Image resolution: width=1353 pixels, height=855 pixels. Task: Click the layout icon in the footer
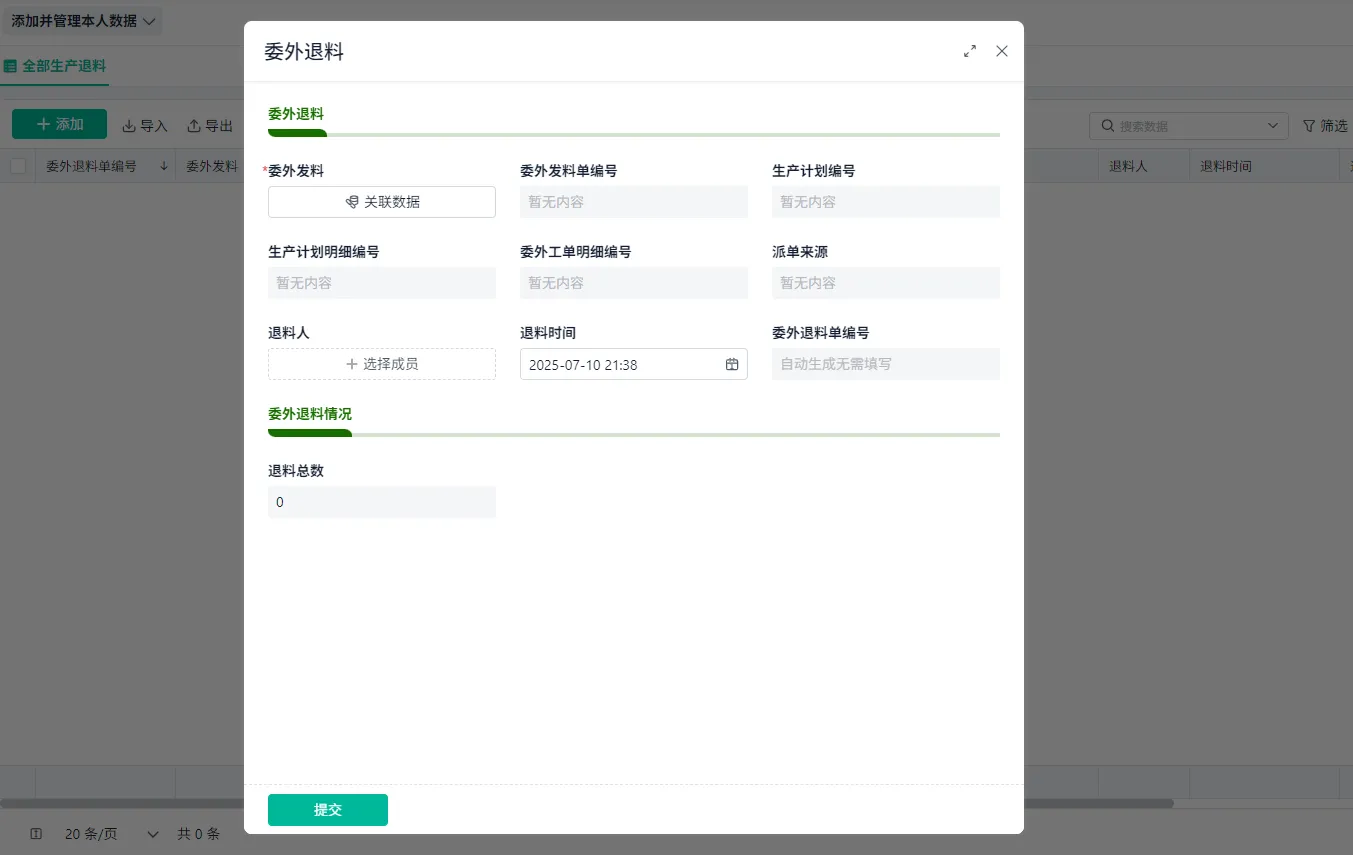[x=36, y=834]
